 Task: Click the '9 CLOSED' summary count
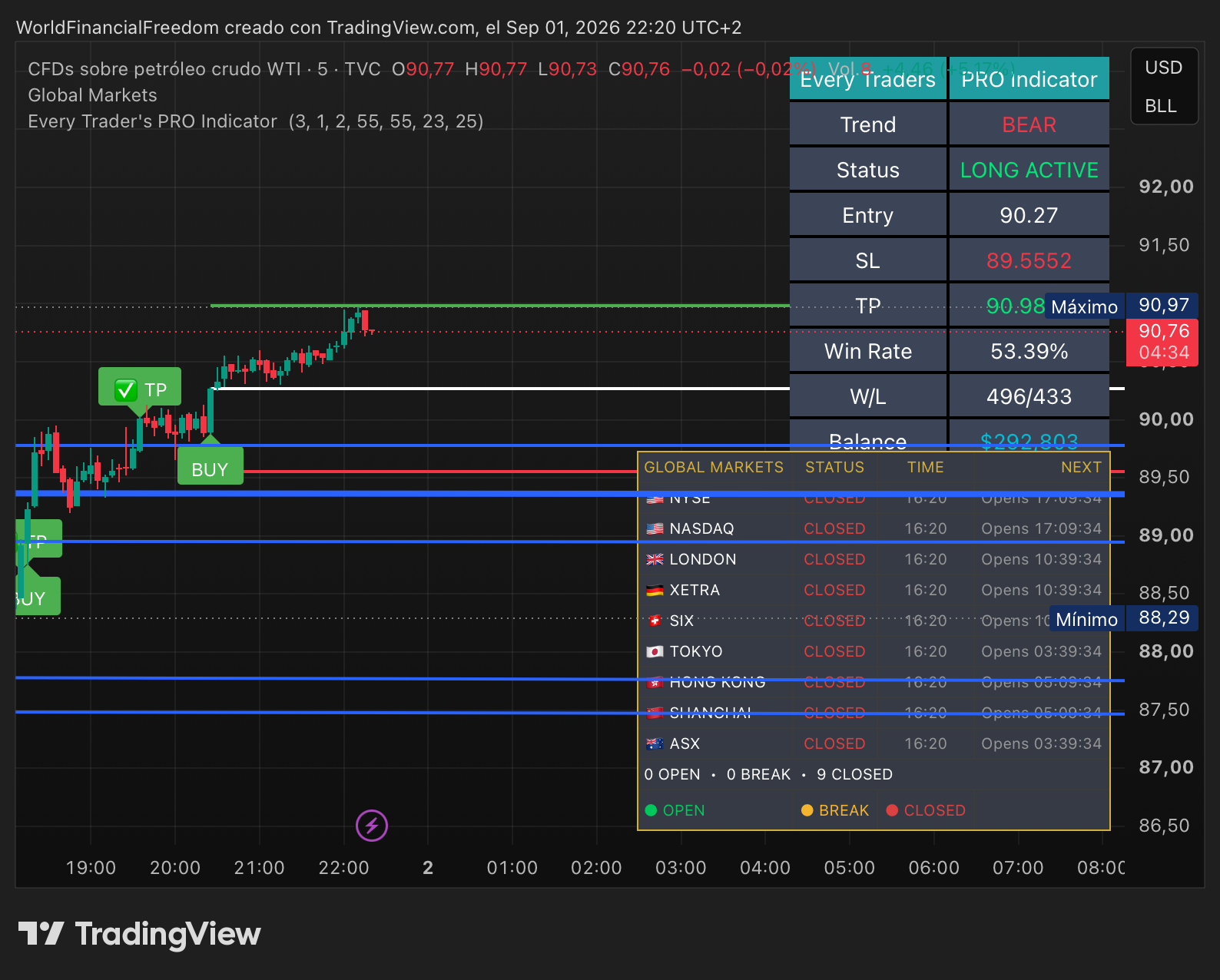click(854, 774)
